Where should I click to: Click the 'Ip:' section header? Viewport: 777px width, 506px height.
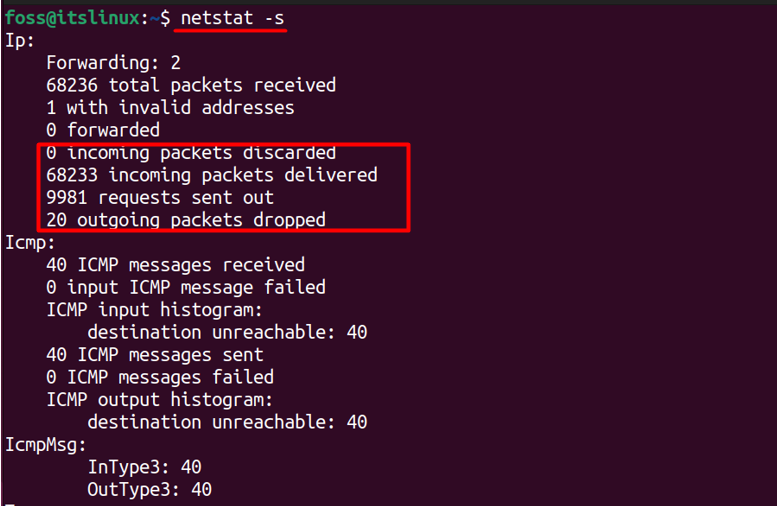20,40
